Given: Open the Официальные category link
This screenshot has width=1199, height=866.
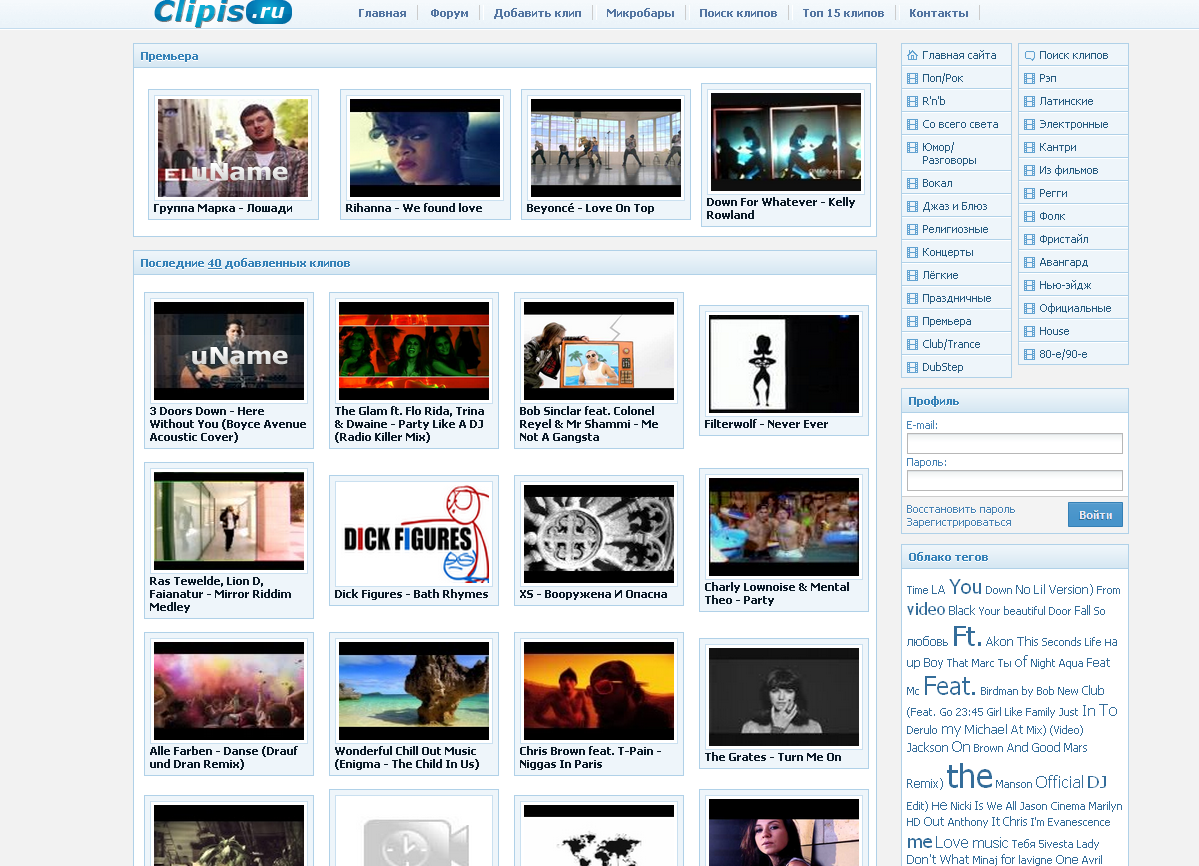Looking at the screenshot, I should (1075, 308).
